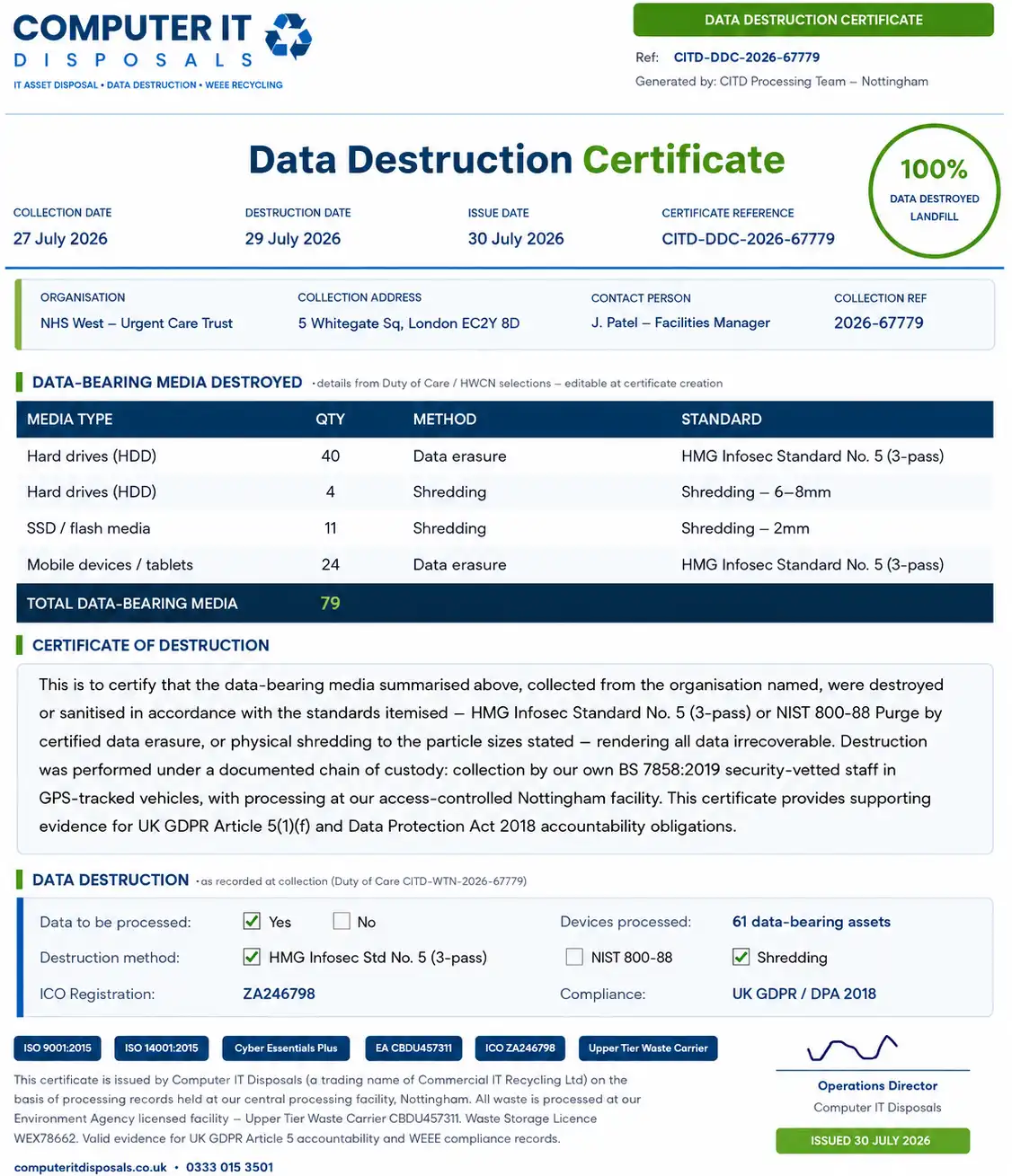
Task: Click the signature above Operations Director
Action: 852,1048
